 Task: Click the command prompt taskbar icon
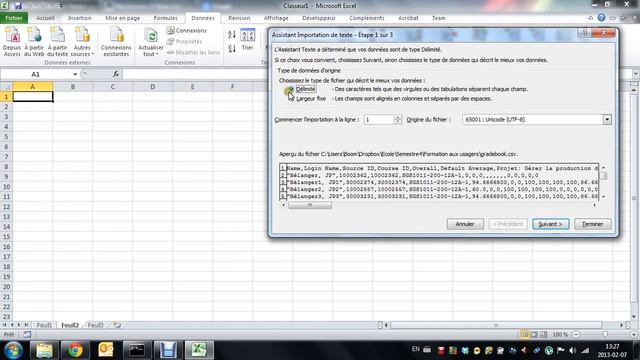click(137, 350)
